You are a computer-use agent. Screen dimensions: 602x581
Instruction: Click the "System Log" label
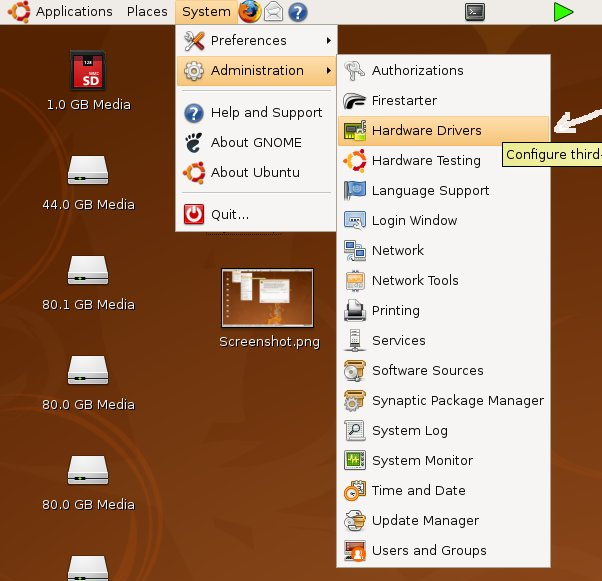410,430
